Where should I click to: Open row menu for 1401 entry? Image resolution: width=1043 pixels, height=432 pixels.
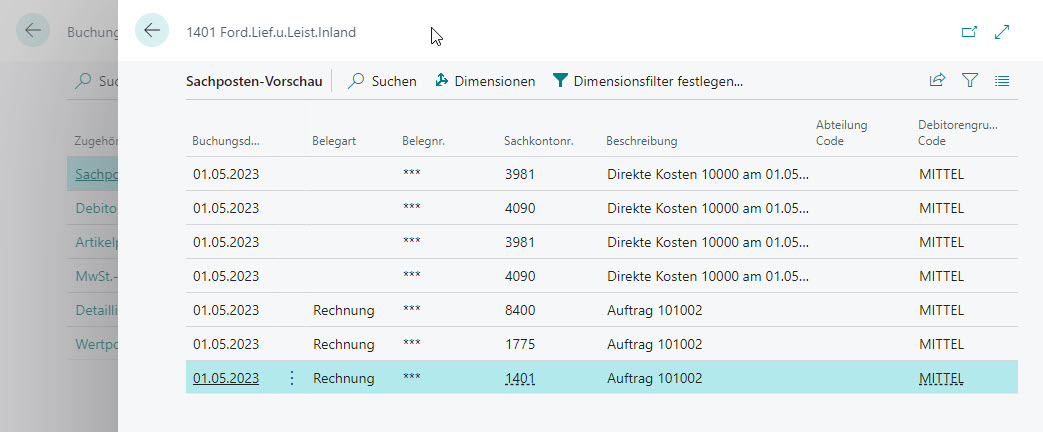pos(291,378)
